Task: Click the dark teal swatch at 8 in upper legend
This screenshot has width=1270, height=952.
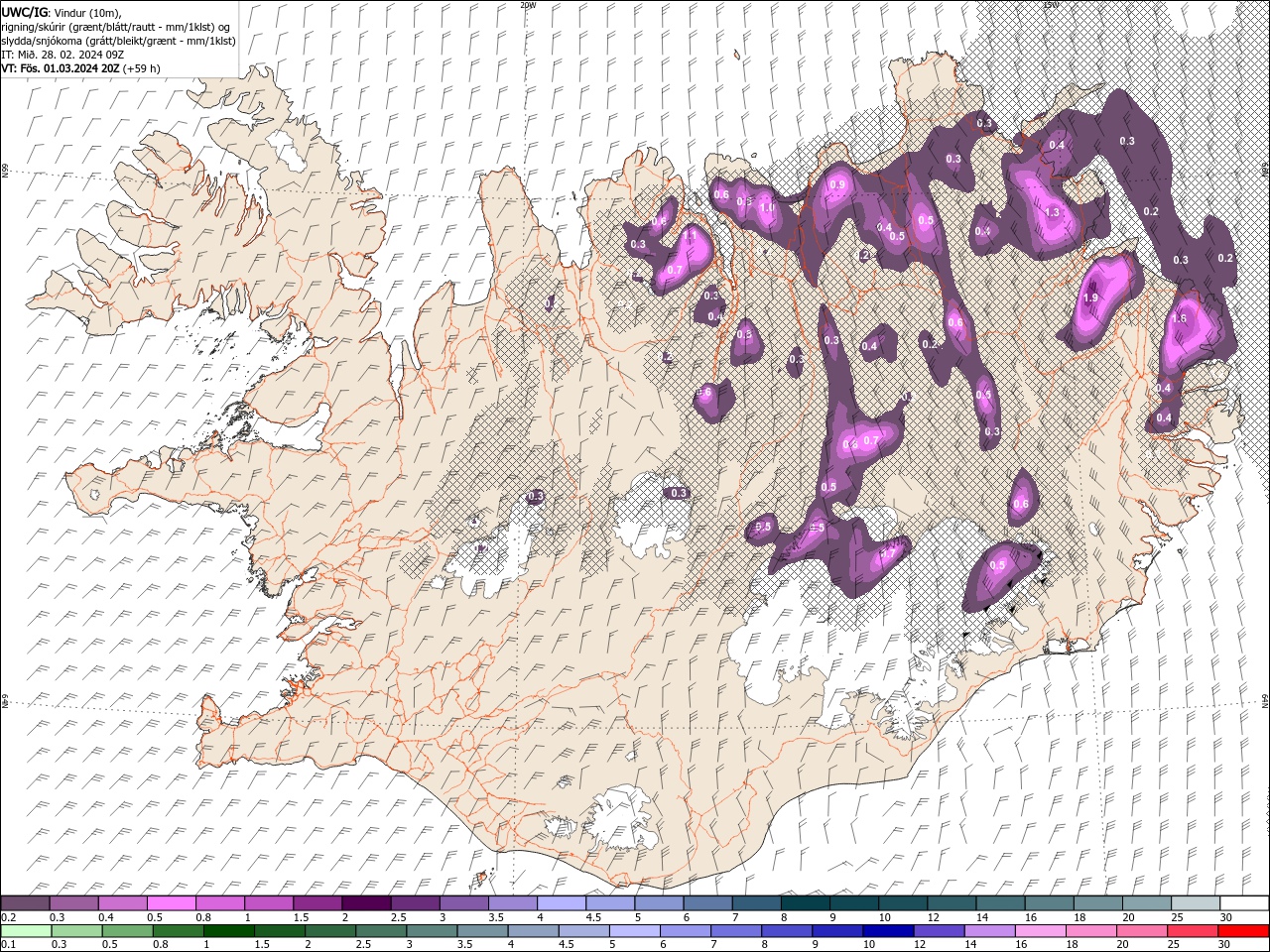Action: pos(806,903)
